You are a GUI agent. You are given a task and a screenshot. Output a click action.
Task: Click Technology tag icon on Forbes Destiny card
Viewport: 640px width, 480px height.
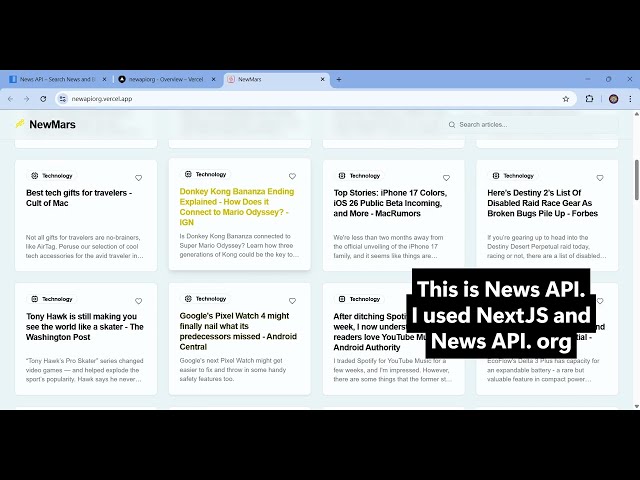click(496, 176)
